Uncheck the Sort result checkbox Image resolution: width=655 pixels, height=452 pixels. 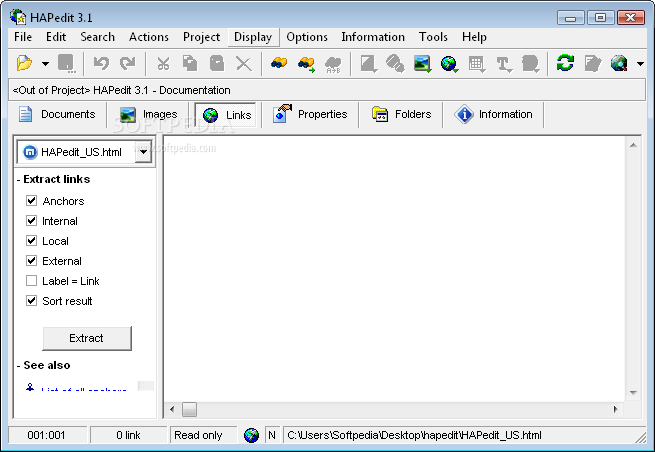click(x=31, y=301)
